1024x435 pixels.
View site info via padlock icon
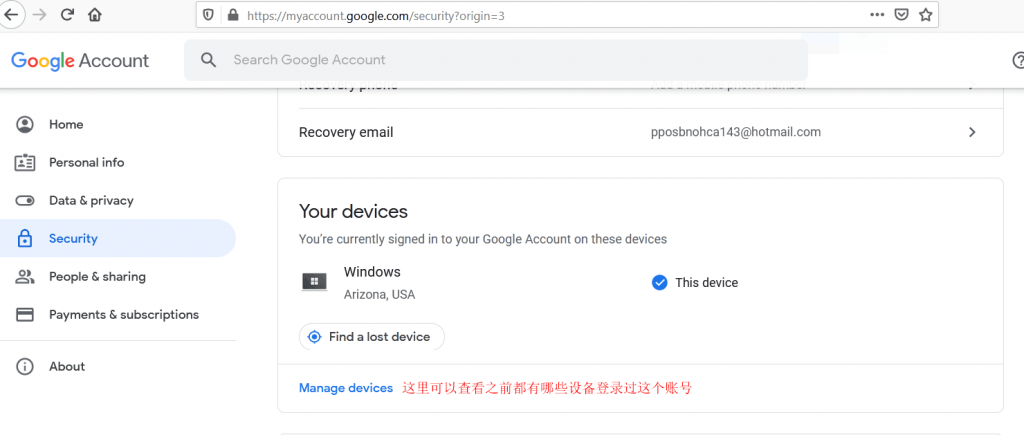[x=232, y=15]
